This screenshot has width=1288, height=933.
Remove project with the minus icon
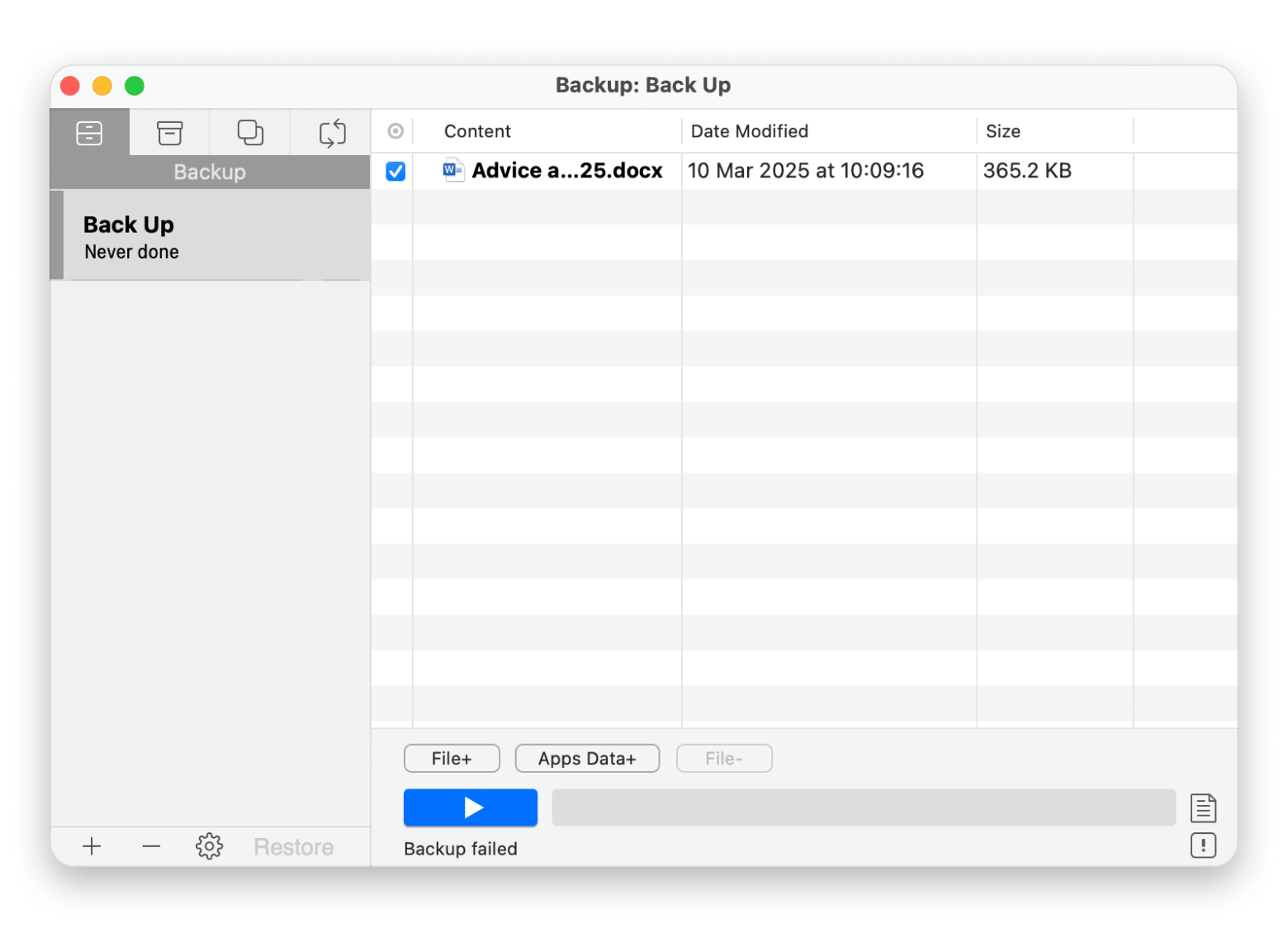tap(151, 846)
